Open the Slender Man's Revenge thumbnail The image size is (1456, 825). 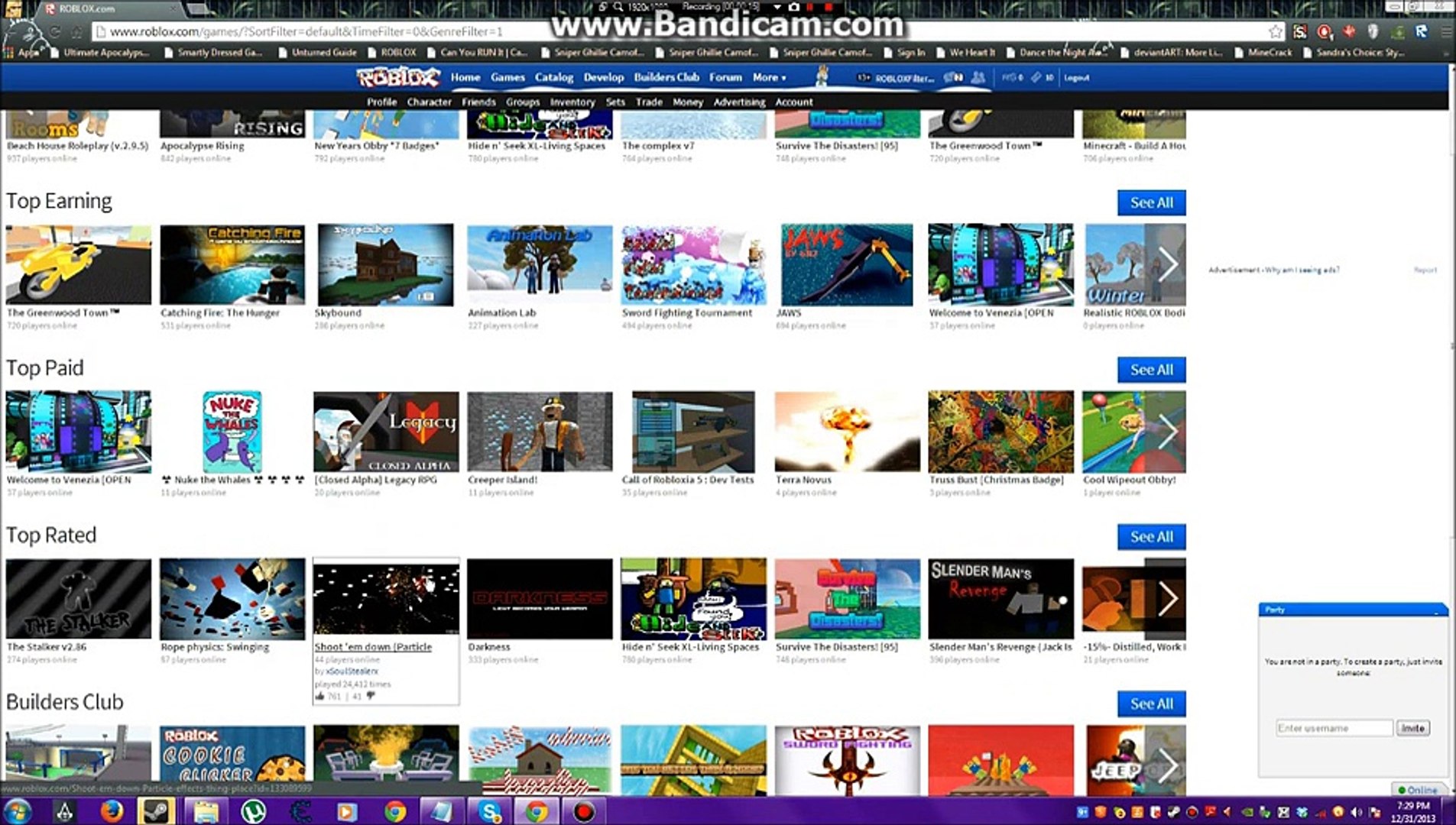tap(1000, 599)
